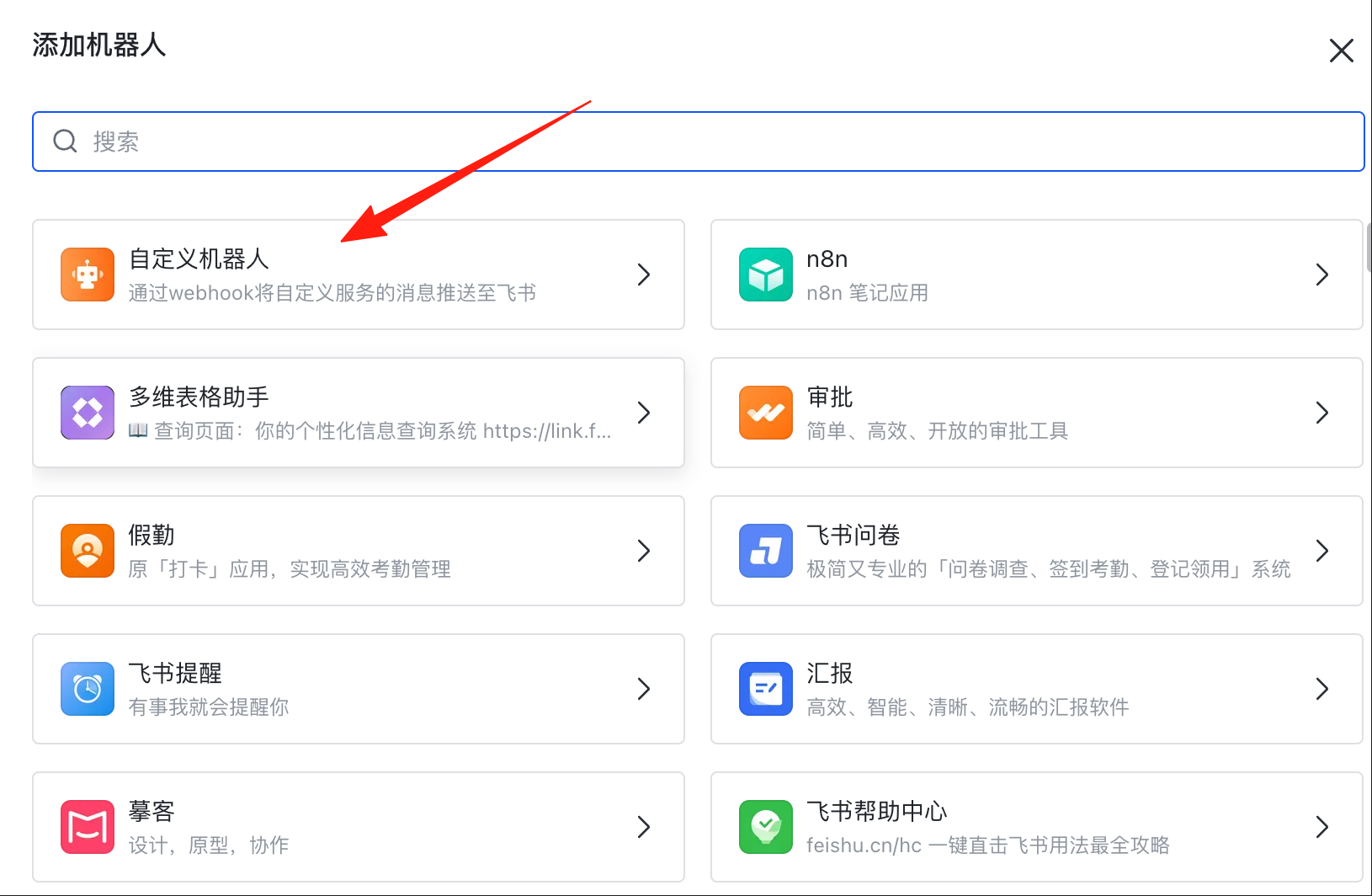This screenshot has height=896, width=1372.
Task: Click the 多维表格助手 title text
Action: point(199,397)
